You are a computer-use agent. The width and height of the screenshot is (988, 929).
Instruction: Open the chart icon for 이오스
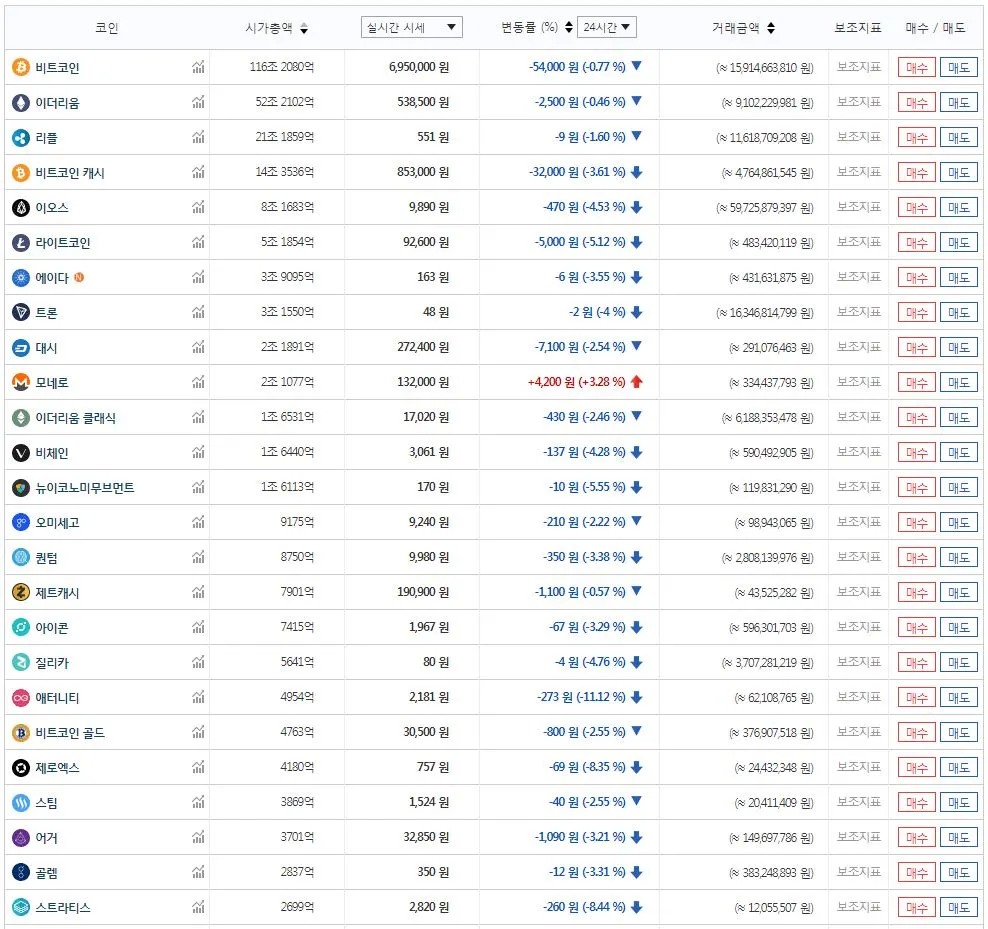(198, 207)
